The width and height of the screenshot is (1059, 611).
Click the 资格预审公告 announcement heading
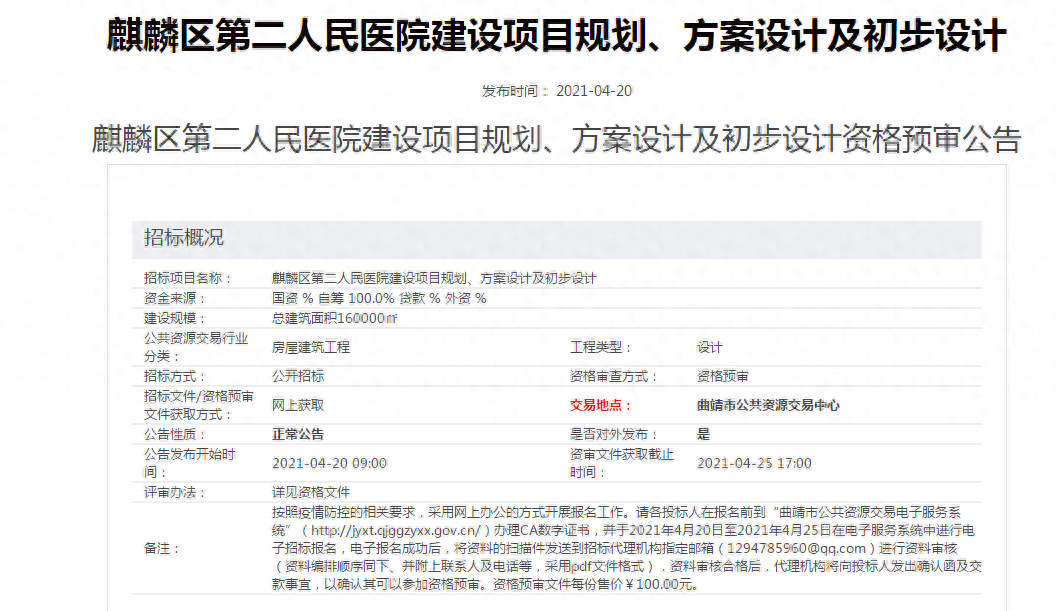pos(557,139)
